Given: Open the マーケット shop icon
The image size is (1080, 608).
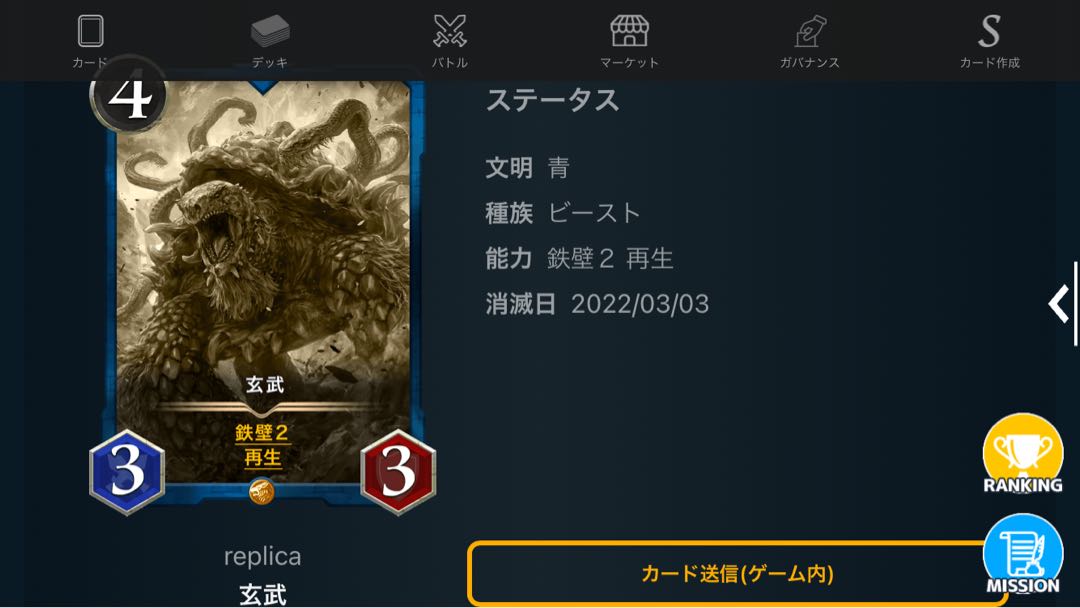Looking at the screenshot, I should click(x=630, y=31).
